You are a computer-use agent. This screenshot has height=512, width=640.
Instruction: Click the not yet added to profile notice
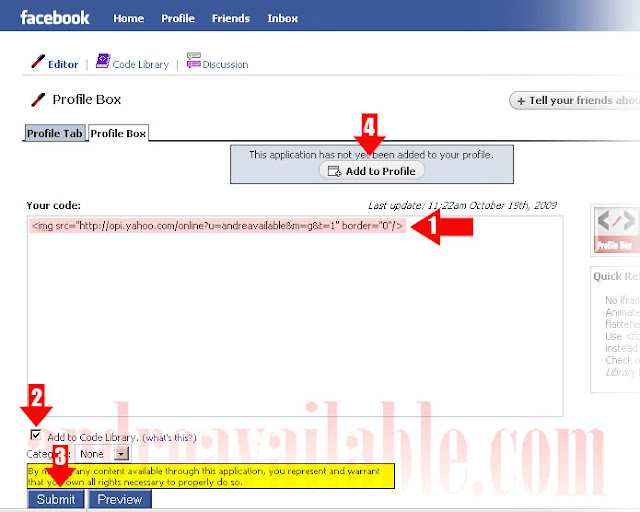[x=371, y=155]
